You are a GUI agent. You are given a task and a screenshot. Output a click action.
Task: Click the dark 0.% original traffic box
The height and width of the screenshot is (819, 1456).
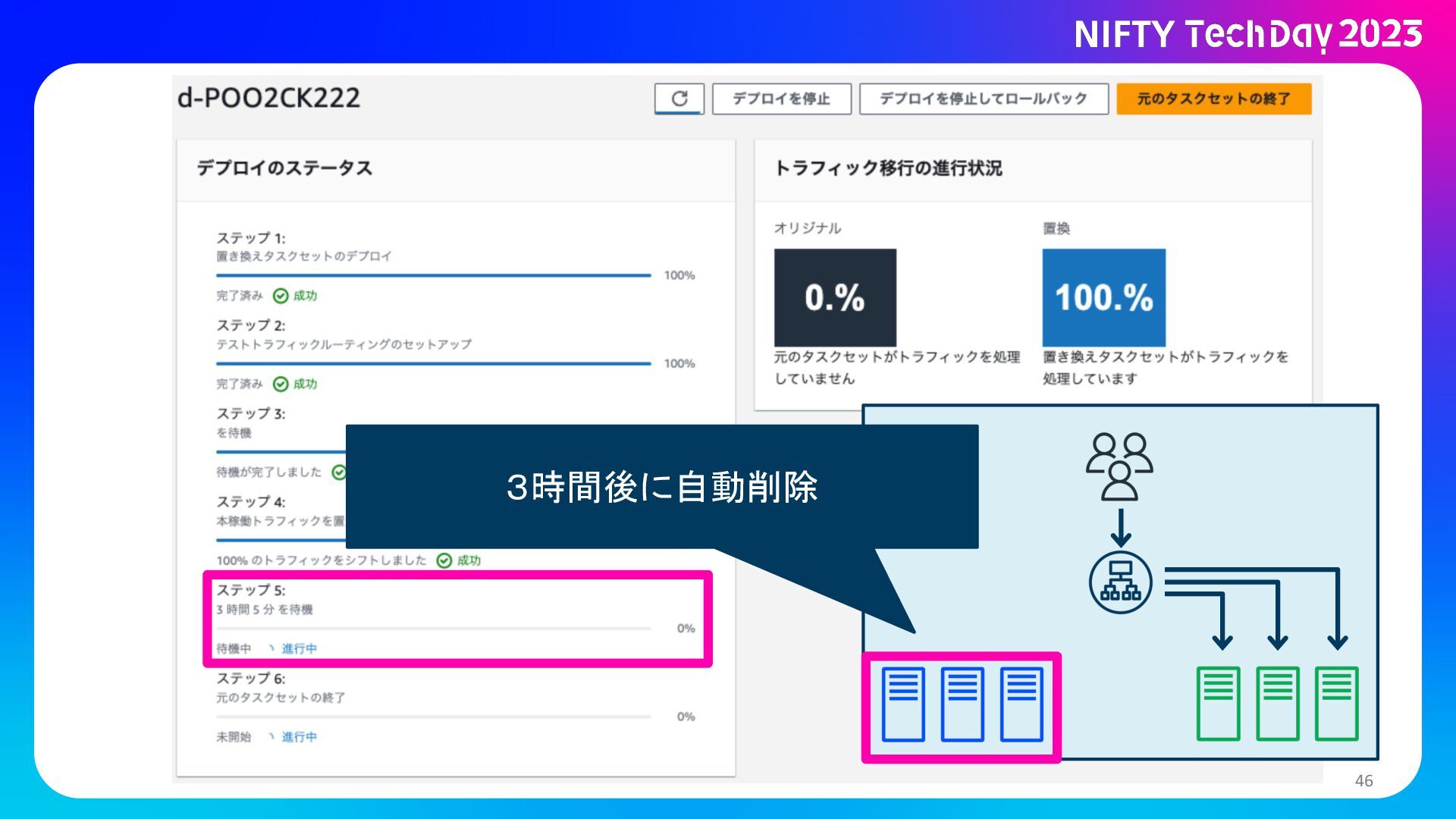(x=835, y=297)
